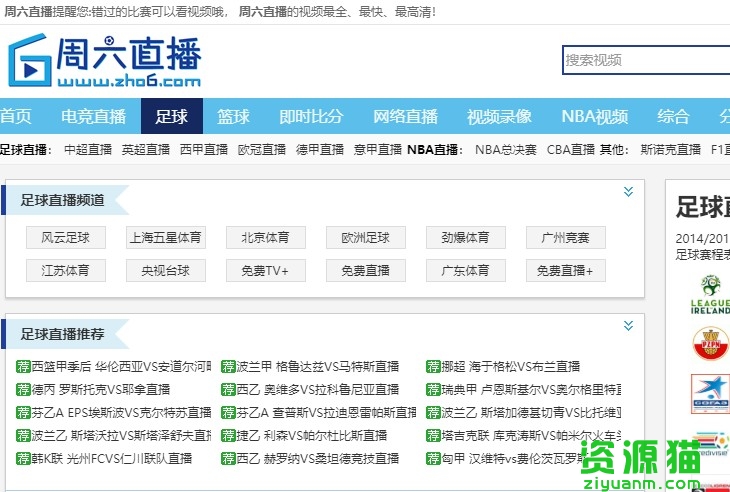Select the 广州竞赛 channel button
Screen dimensions: 730x492
(566, 238)
